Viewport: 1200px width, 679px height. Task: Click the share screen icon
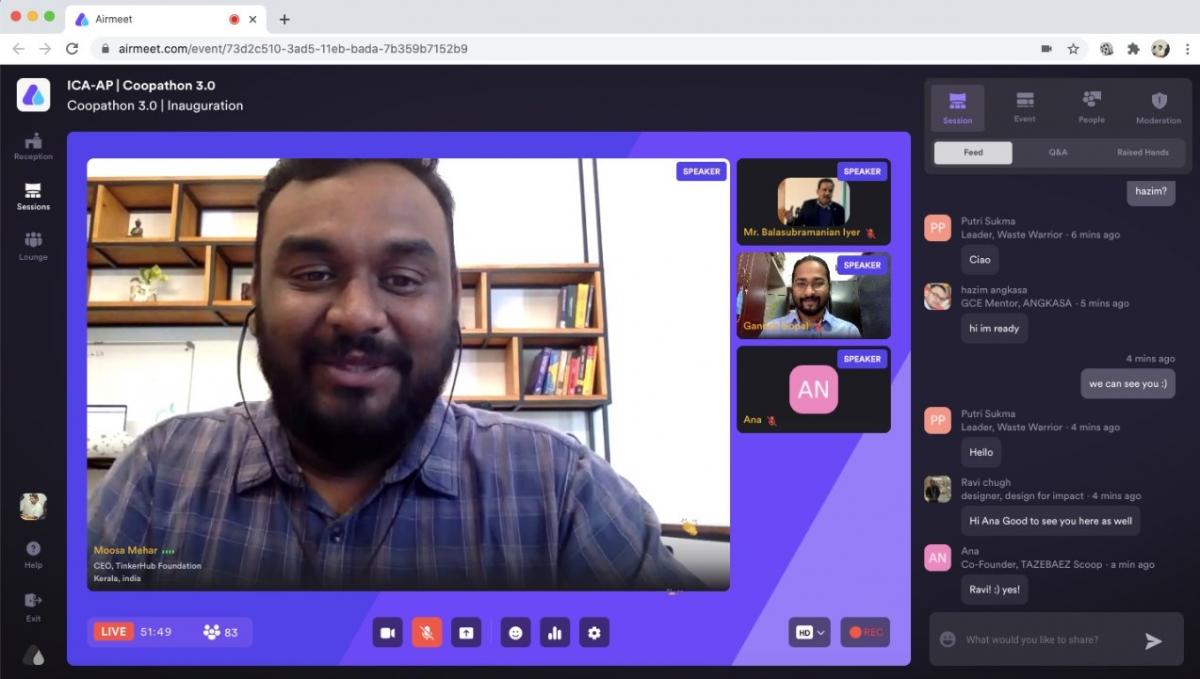pos(465,632)
